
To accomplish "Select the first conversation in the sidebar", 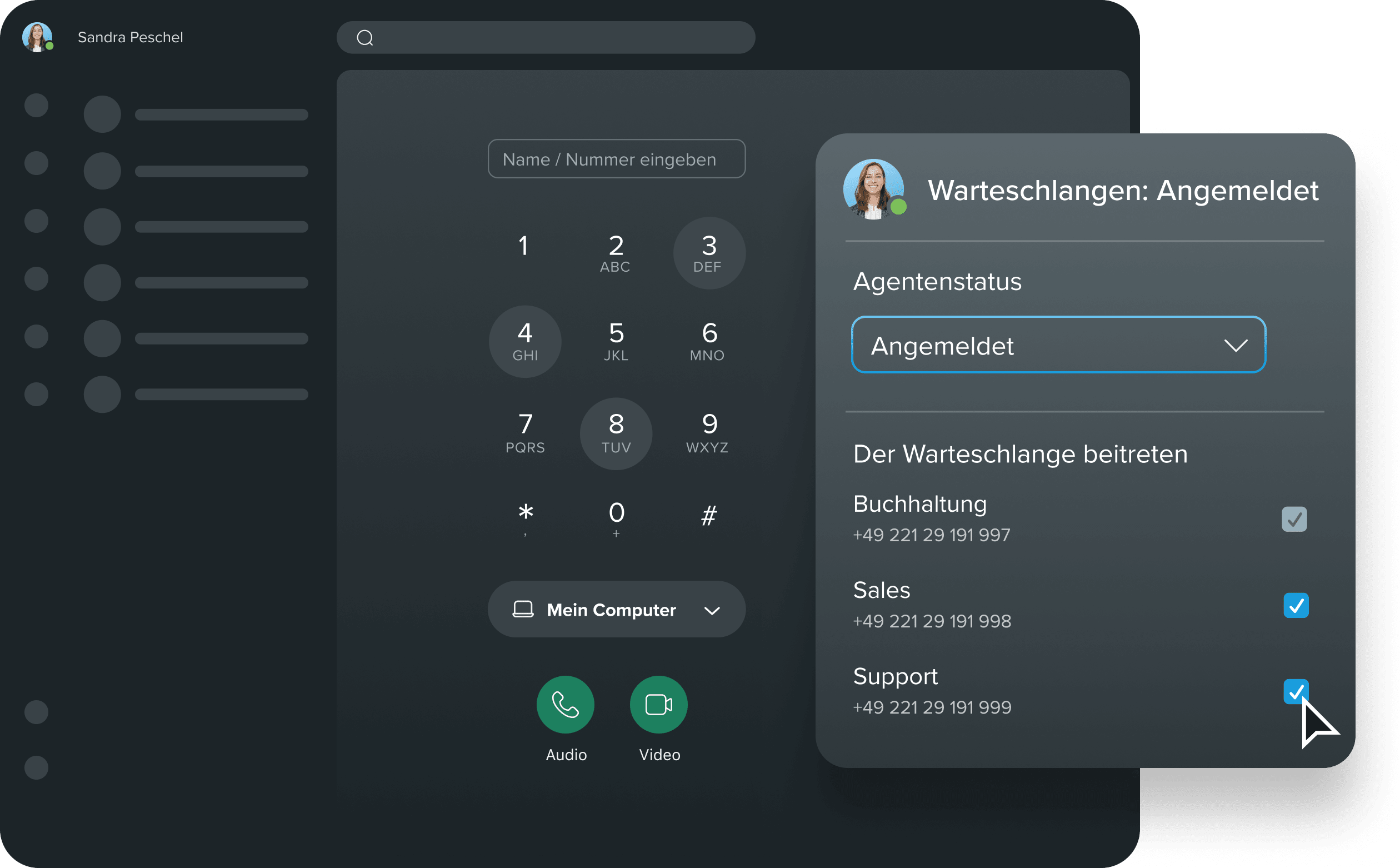I will 172,114.
